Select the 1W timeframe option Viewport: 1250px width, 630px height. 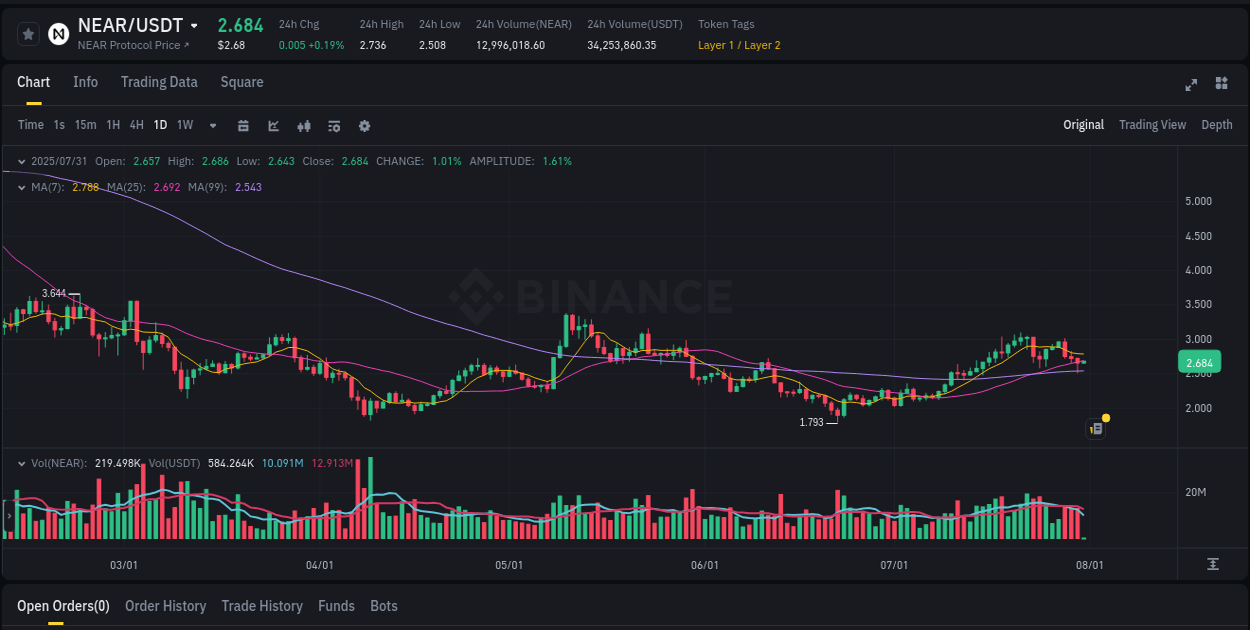tap(184, 125)
